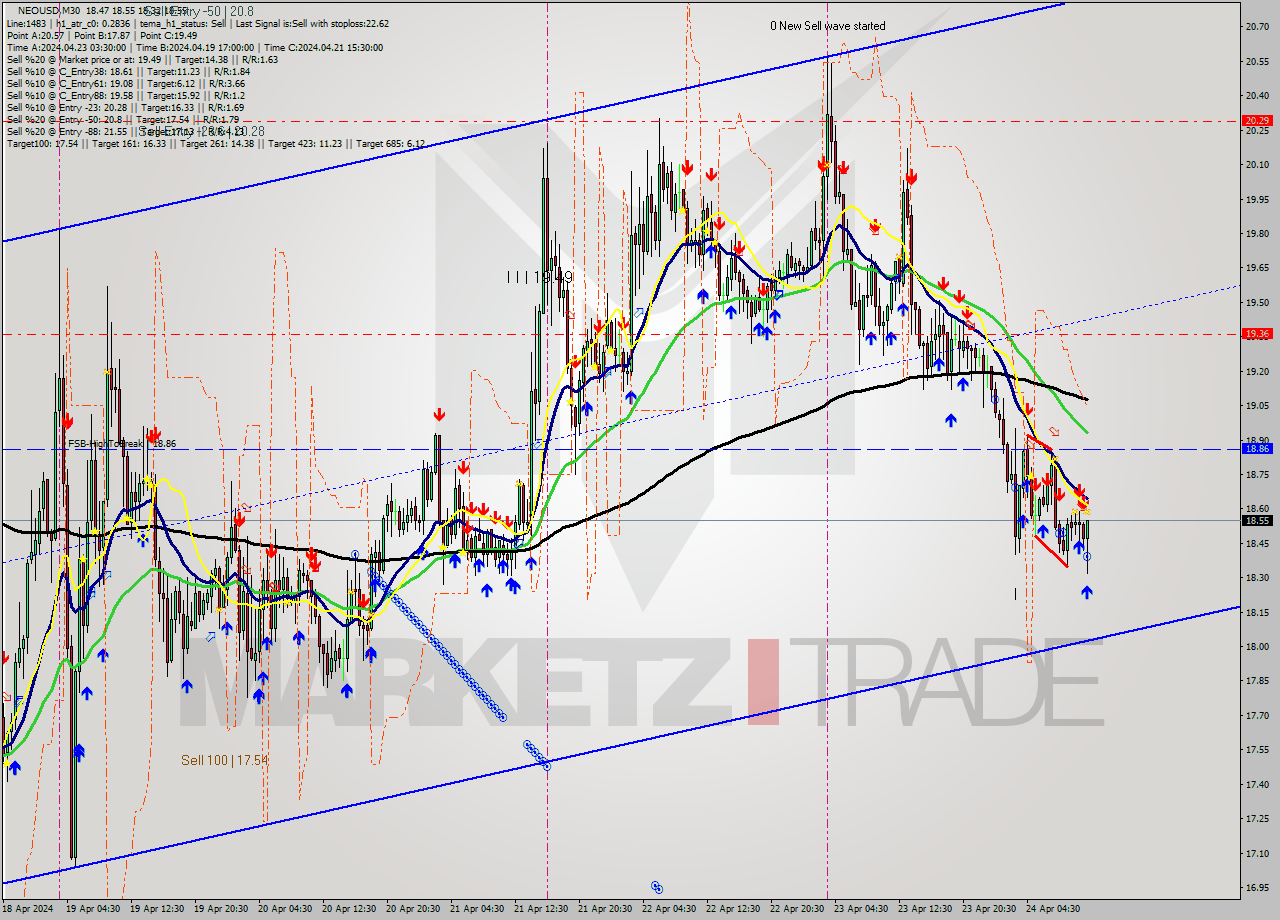Screen dimensions: 1280x920
Task: Select the 21 Apr 20:30 time label
Action: point(605,909)
